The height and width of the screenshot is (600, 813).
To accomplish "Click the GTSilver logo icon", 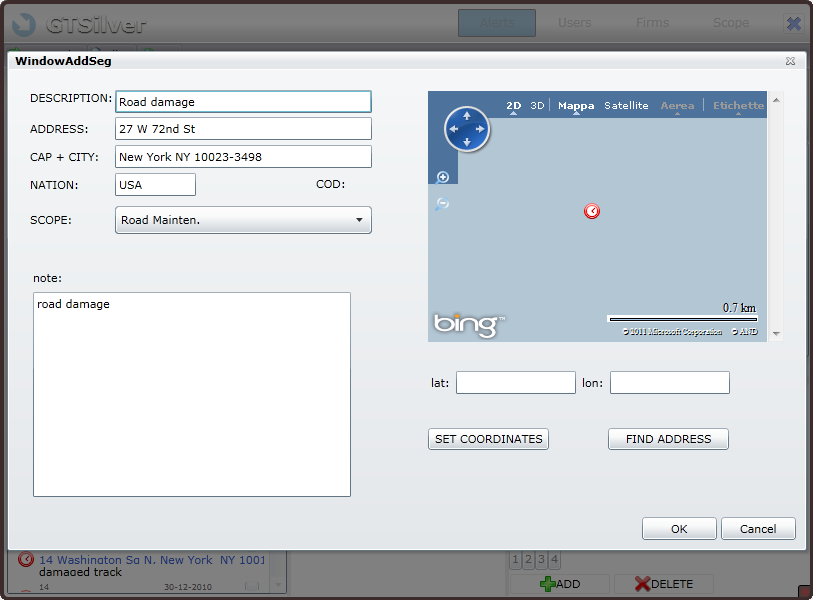I will (24, 24).
